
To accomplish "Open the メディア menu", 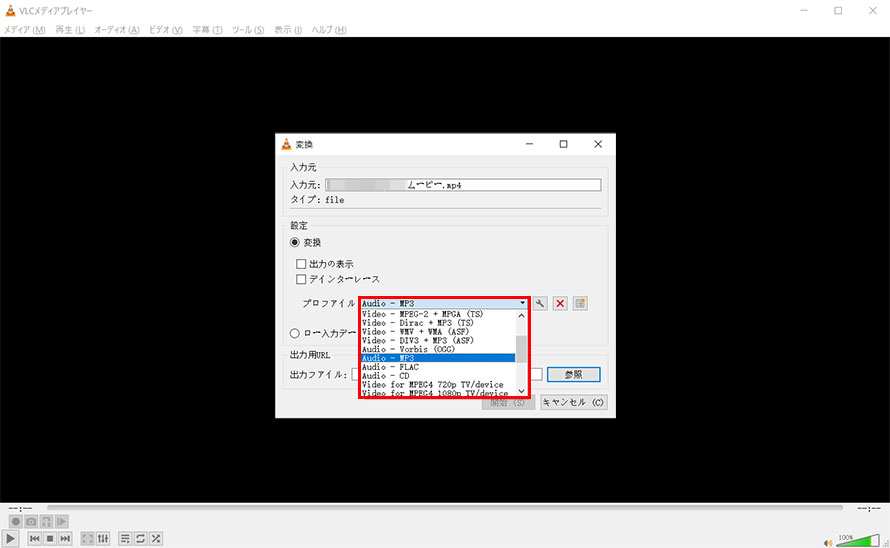I will 24,30.
